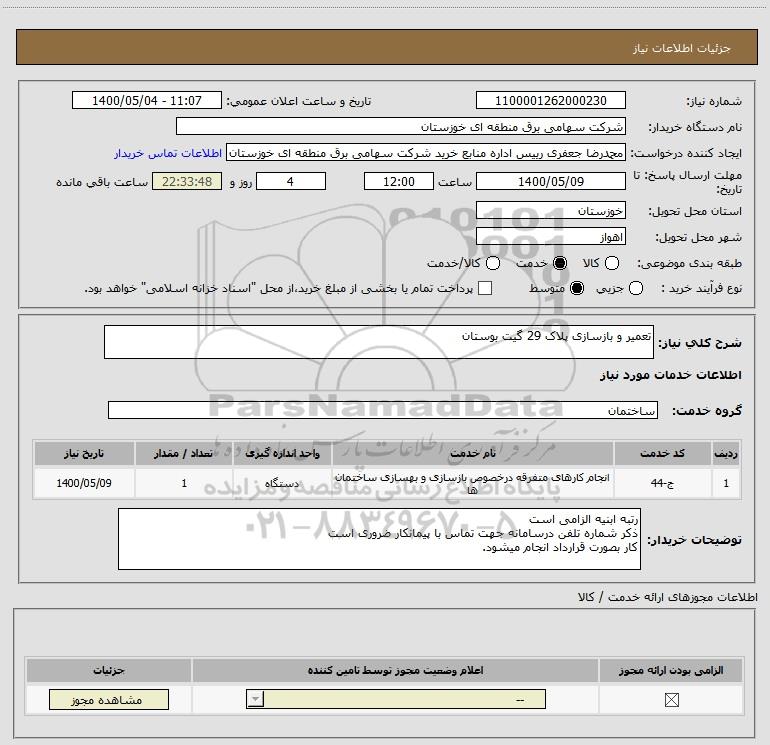Click the الزامی بودن ارائه مجوز column header

pos(671,670)
